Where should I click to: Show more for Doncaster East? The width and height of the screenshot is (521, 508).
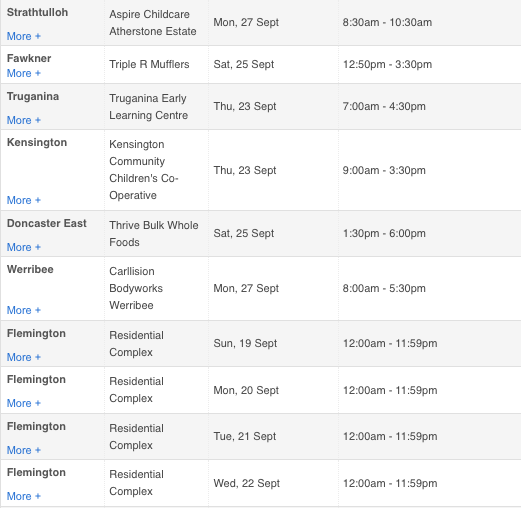[x=24, y=247]
